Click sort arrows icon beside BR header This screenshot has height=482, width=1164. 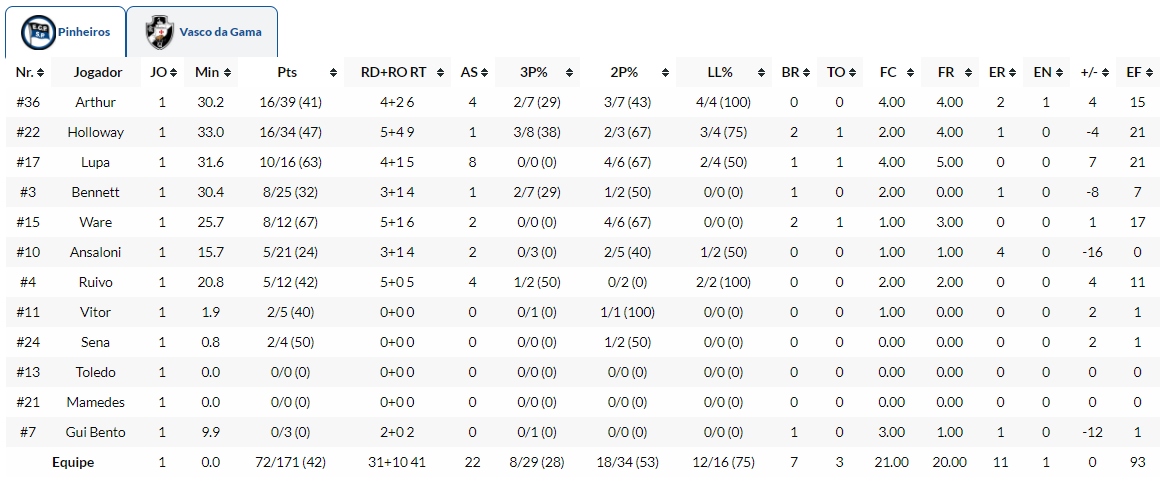point(806,73)
